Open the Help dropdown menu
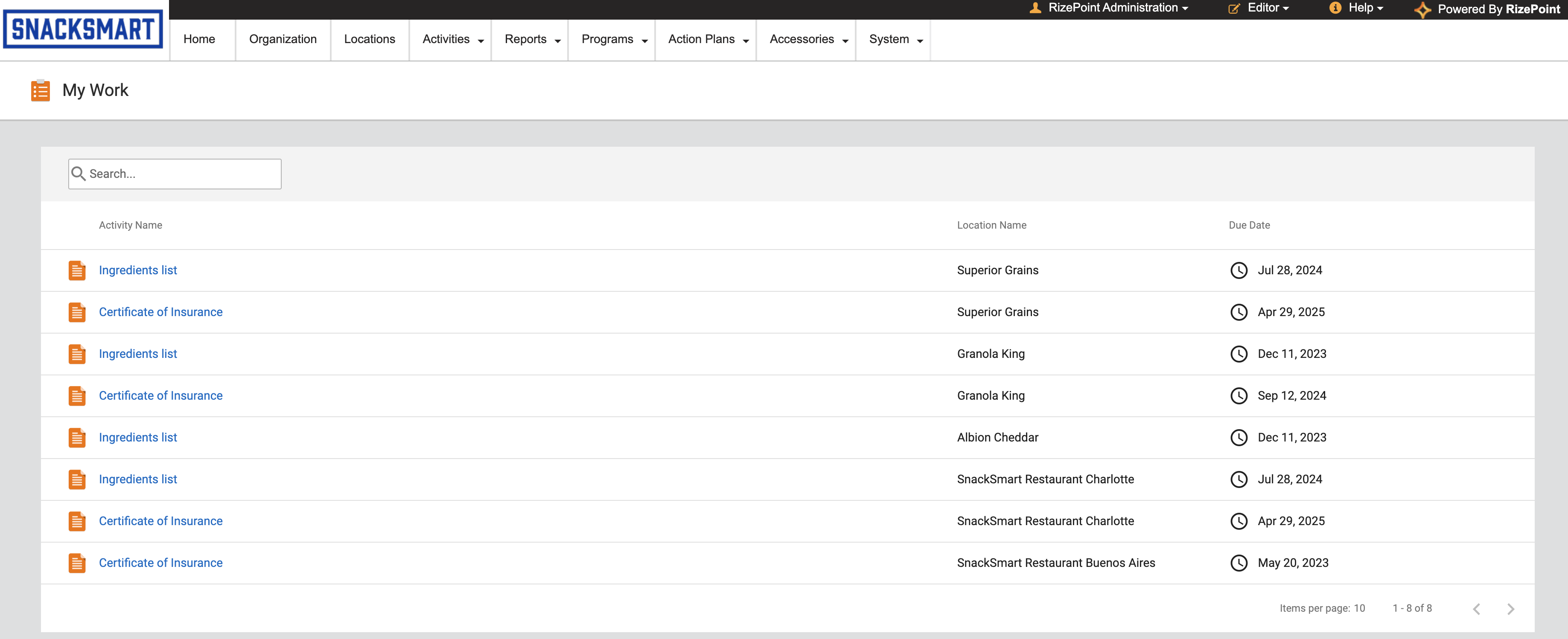 (1357, 8)
